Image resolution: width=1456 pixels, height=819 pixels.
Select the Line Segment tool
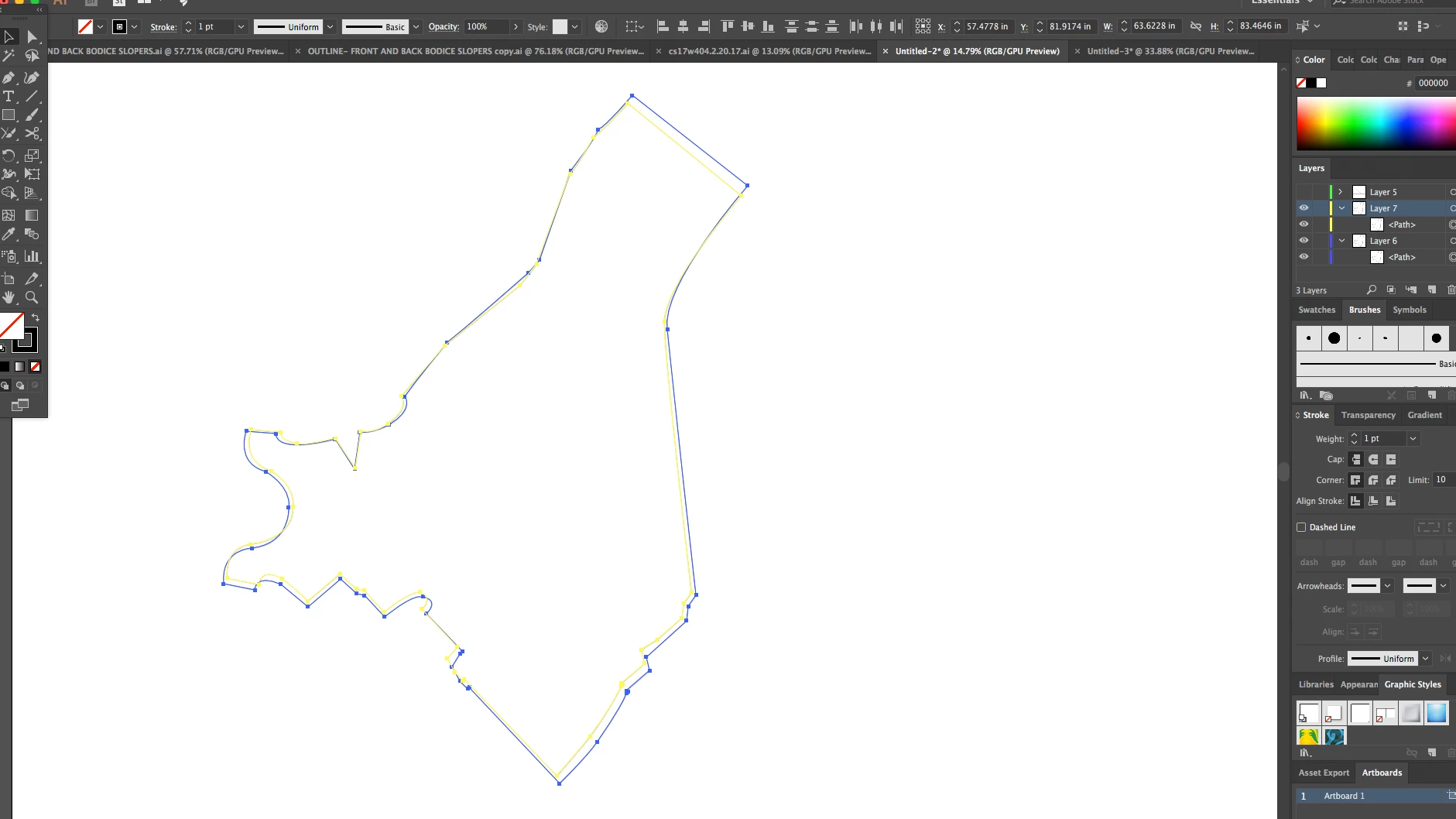pyautogui.click(x=32, y=96)
